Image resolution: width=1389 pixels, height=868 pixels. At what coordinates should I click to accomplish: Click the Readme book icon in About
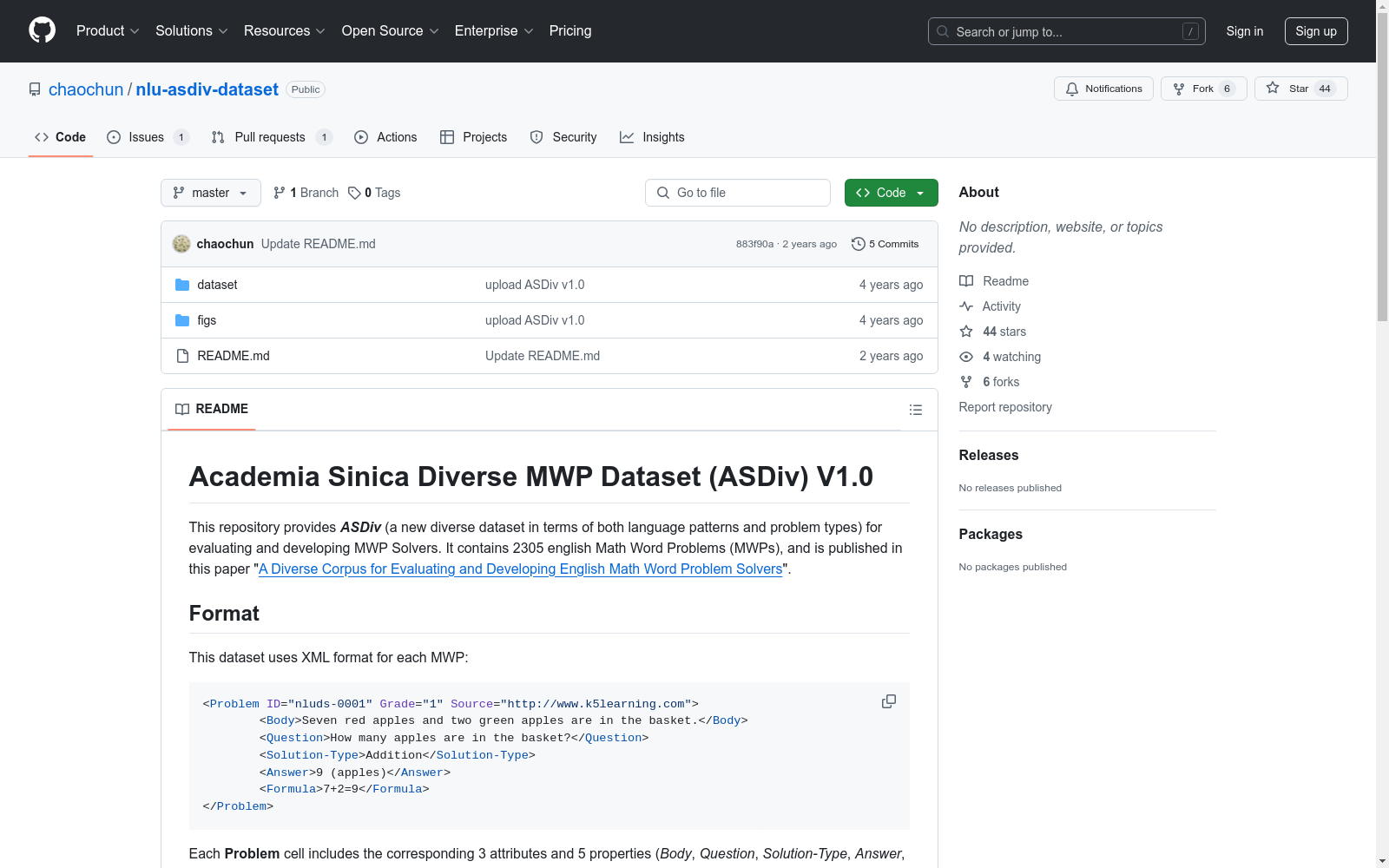click(x=966, y=281)
